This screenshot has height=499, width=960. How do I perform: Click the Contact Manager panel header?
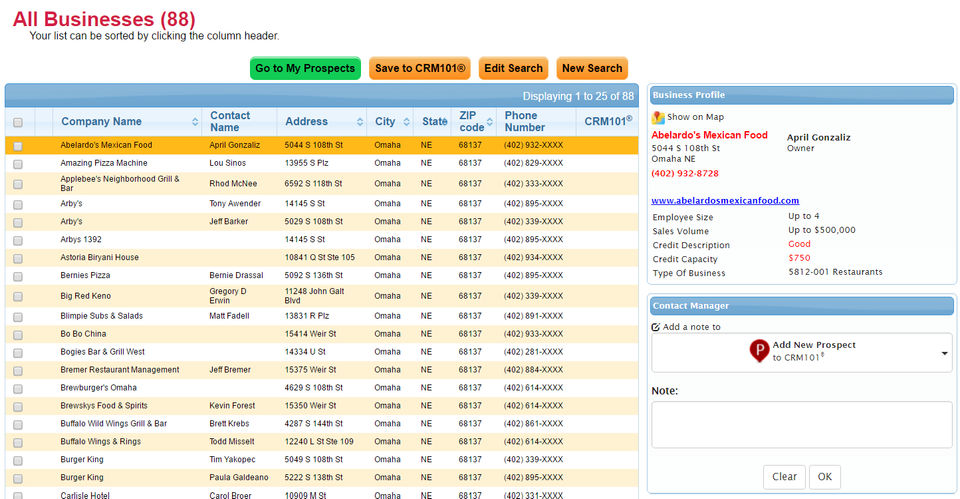802,306
